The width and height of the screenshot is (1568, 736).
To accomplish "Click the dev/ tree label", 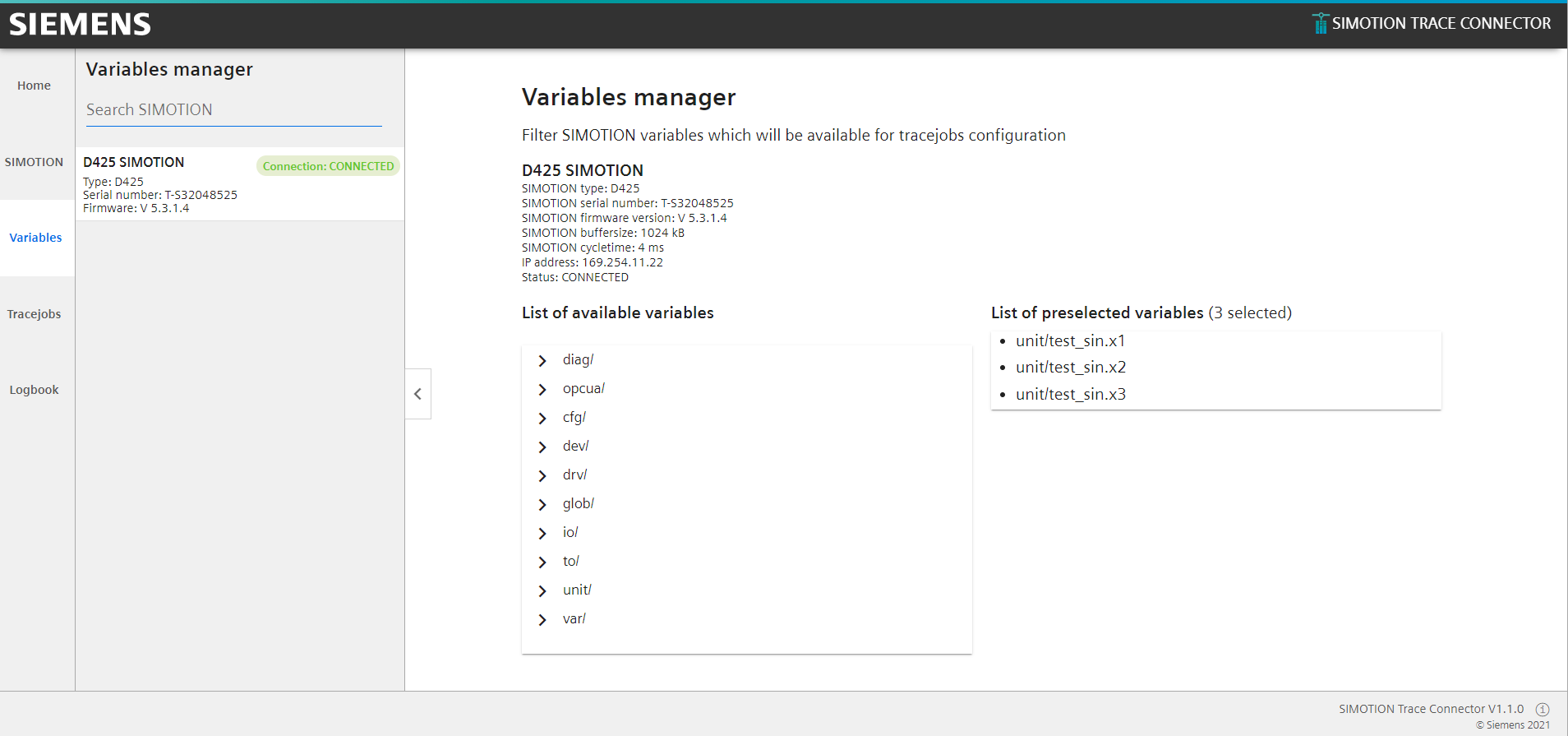I will (x=575, y=446).
